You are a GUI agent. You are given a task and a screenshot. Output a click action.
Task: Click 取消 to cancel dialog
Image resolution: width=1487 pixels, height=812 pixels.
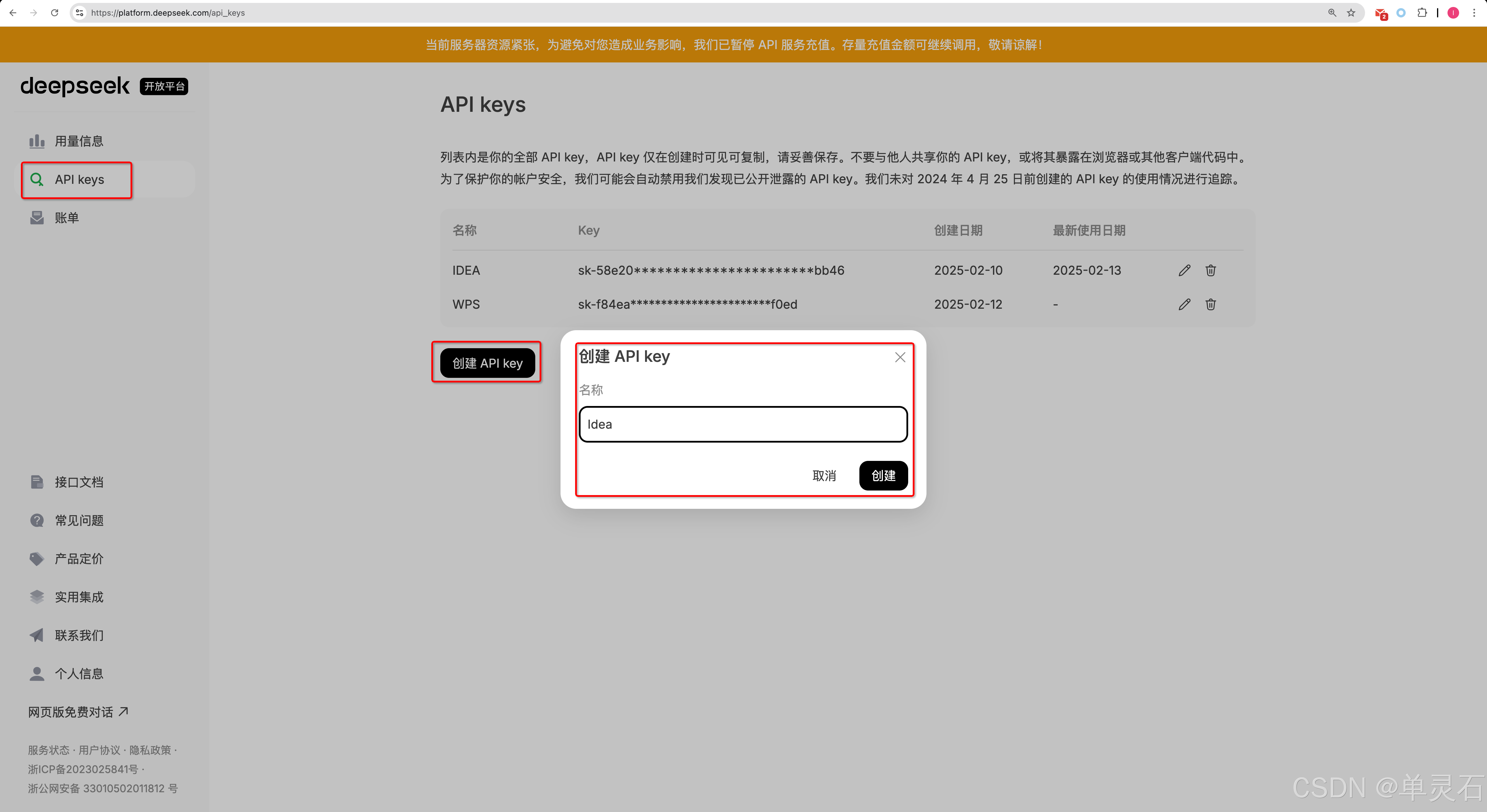pos(824,475)
